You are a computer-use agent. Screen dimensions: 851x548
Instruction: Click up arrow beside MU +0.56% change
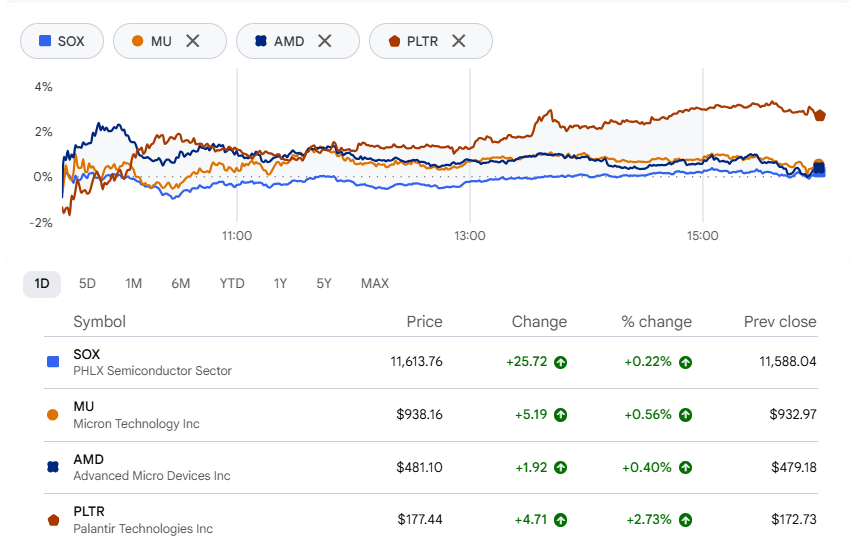click(x=685, y=415)
